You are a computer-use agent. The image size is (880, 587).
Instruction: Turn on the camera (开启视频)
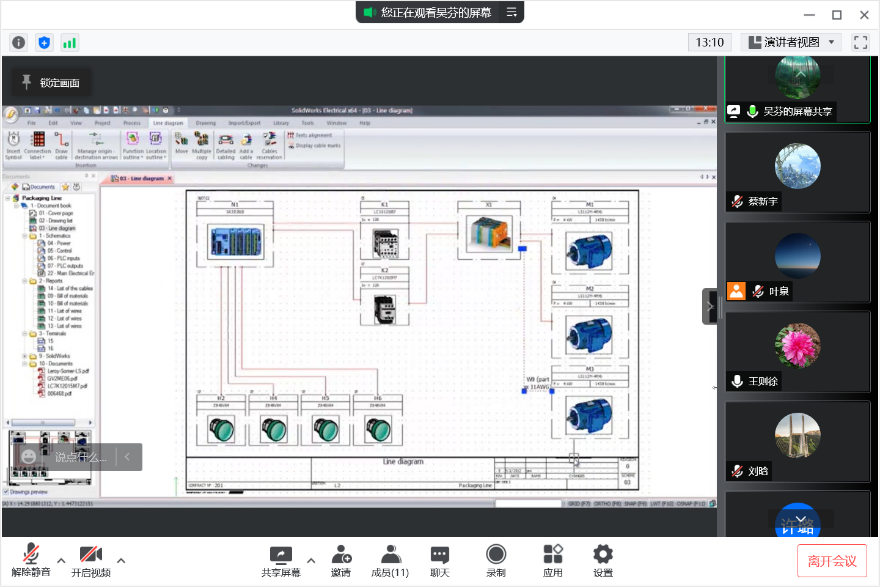(x=90, y=555)
